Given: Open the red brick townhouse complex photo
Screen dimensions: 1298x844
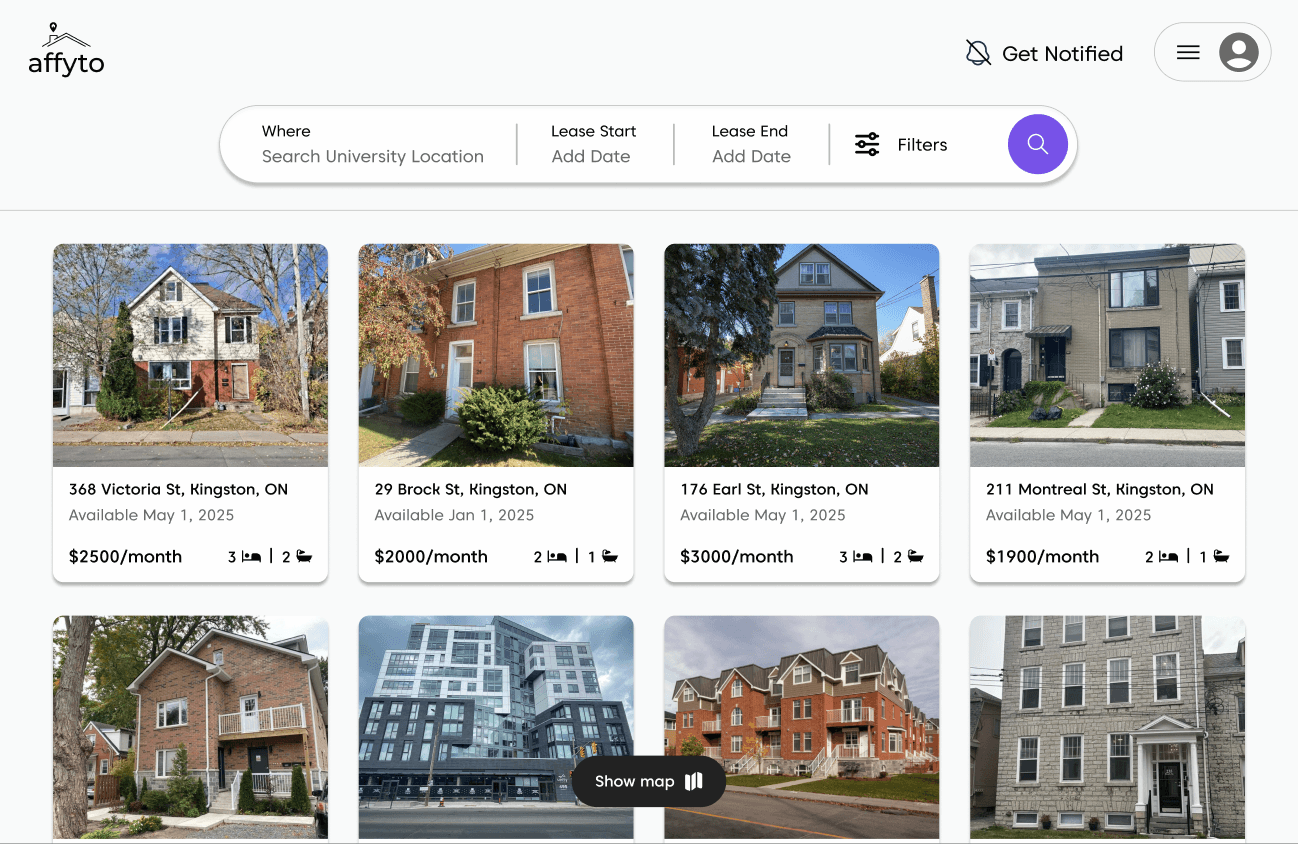Looking at the screenshot, I should (802, 727).
